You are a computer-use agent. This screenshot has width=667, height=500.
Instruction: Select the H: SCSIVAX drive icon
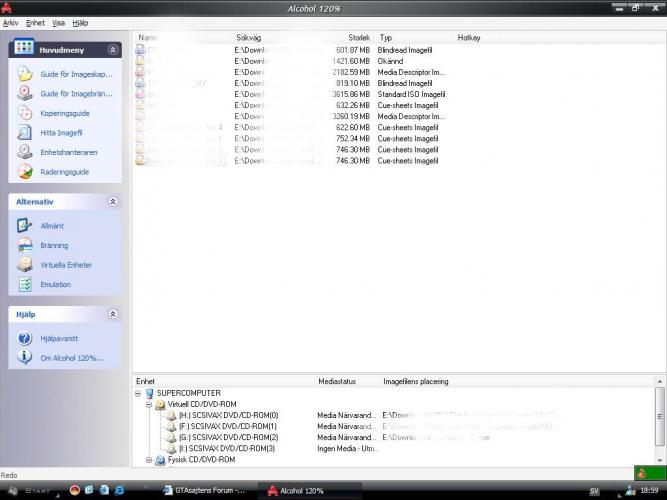pyautogui.click(x=171, y=415)
